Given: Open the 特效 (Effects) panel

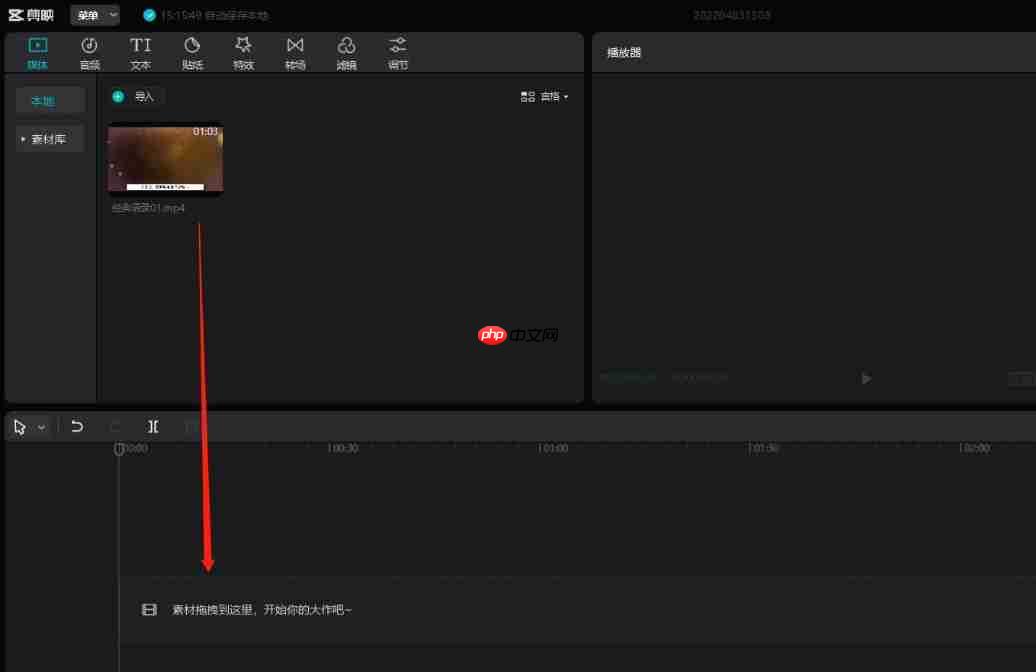Looking at the screenshot, I should point(243,52).
